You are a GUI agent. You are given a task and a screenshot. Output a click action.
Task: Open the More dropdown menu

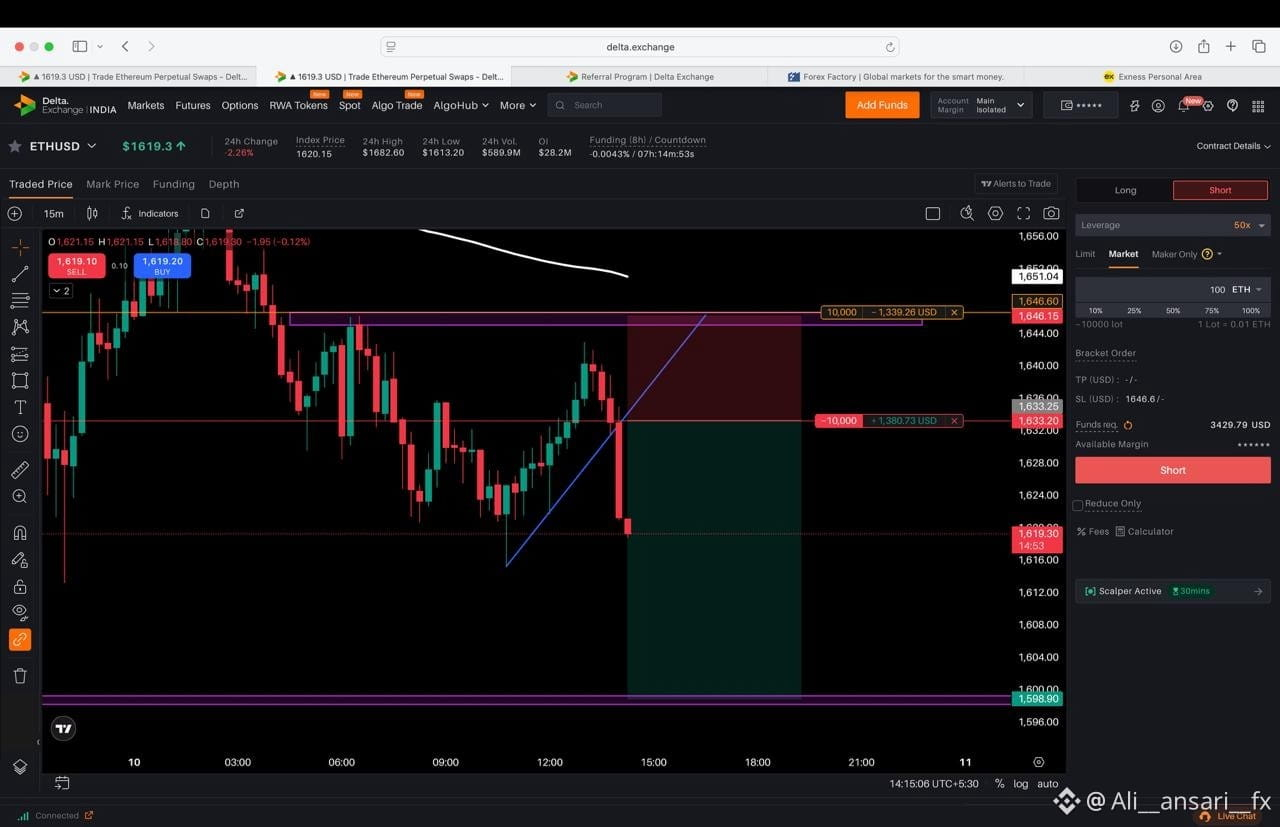518,105
